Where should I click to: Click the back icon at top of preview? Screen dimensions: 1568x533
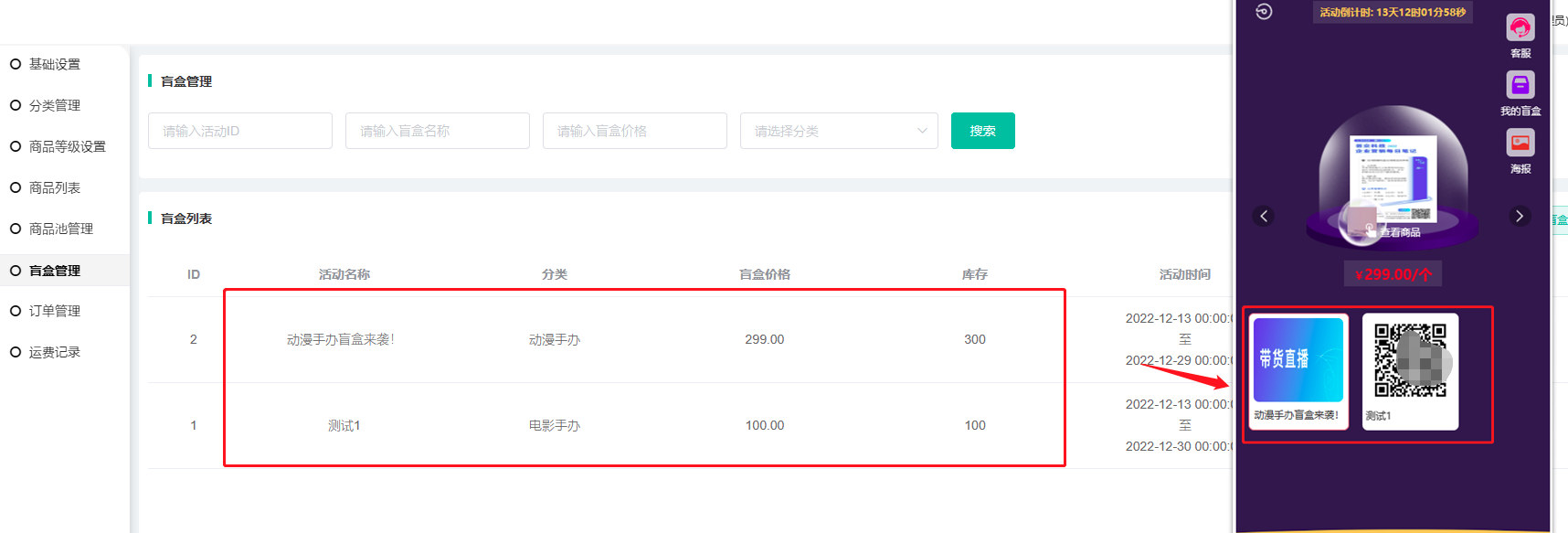point(1264,12)
